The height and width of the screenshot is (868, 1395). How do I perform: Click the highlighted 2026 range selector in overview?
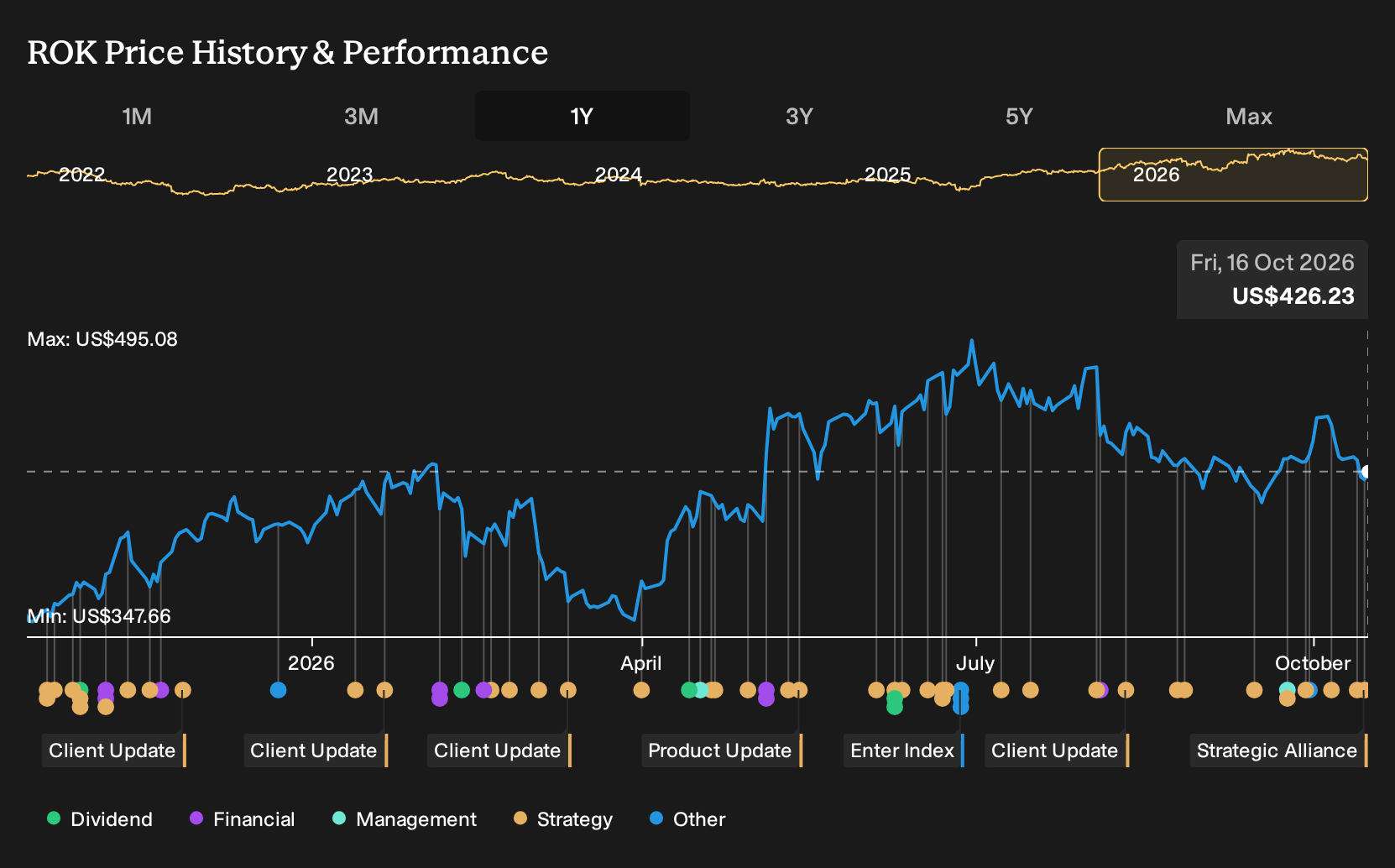1233,175
